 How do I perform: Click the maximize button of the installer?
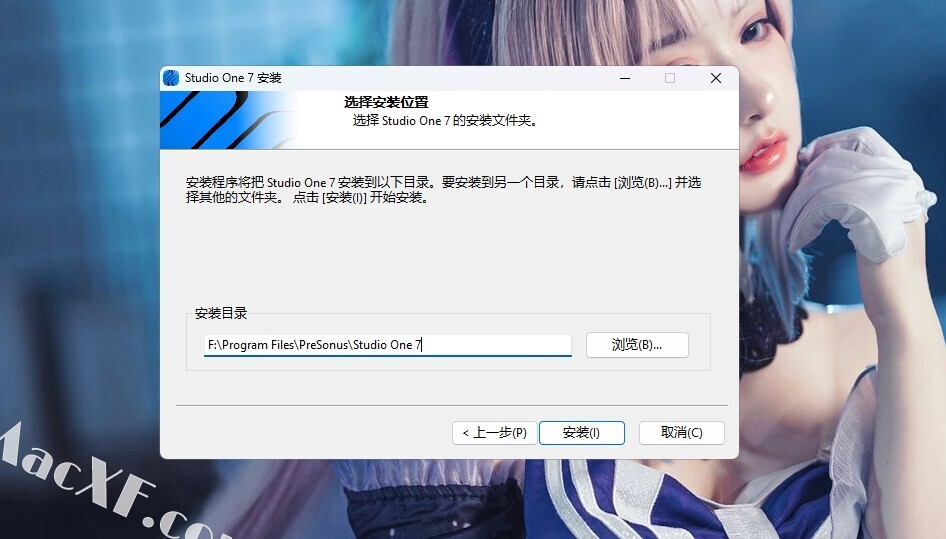tap(670, 78)
